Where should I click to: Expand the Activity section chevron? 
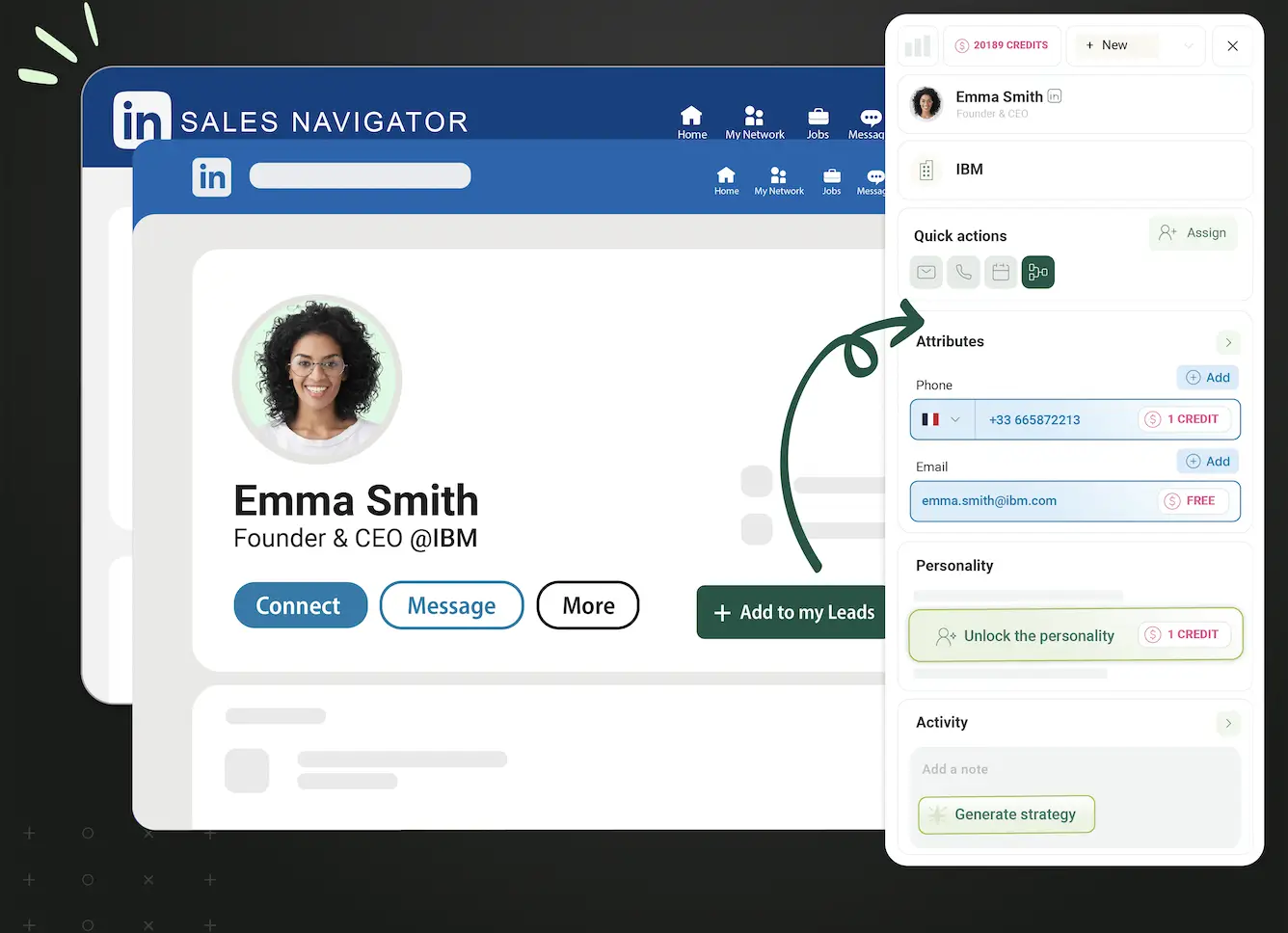tap(1228, 723)
